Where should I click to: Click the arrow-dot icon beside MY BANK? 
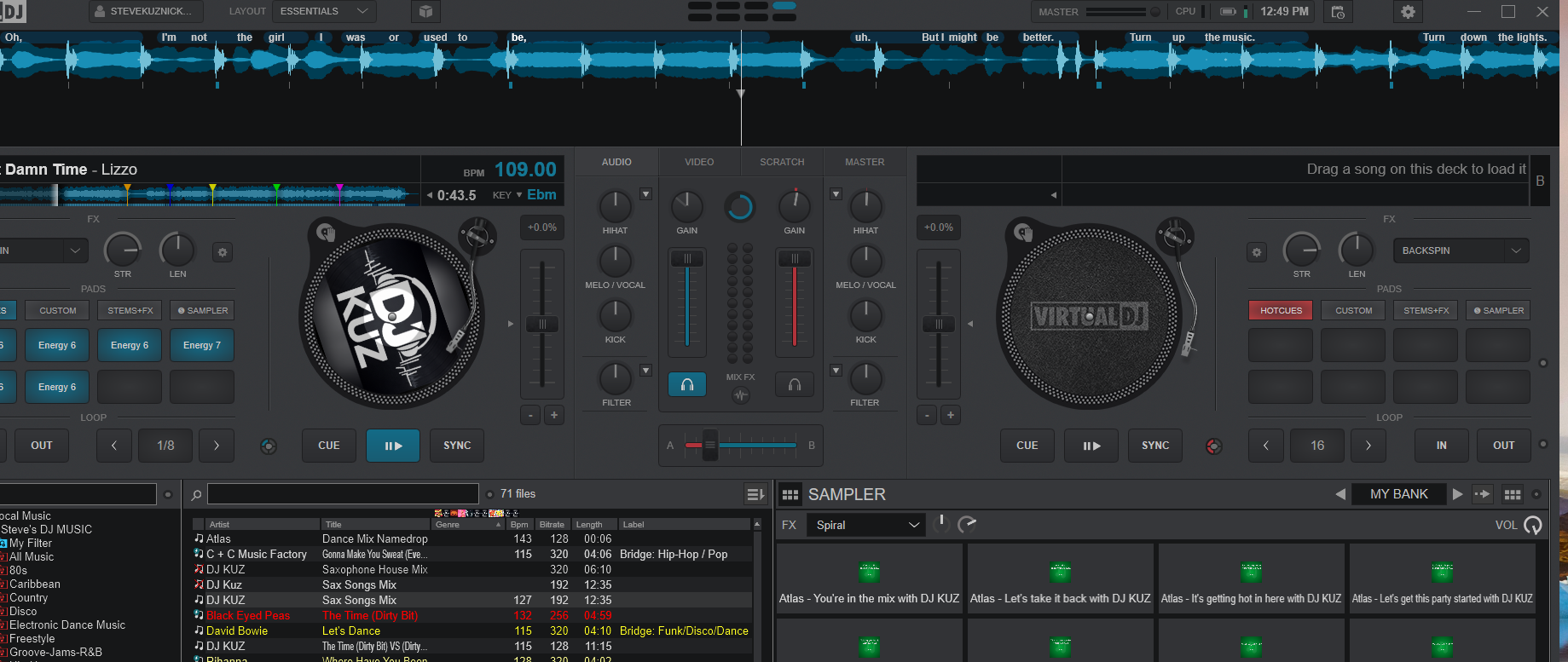[1483, 494]
